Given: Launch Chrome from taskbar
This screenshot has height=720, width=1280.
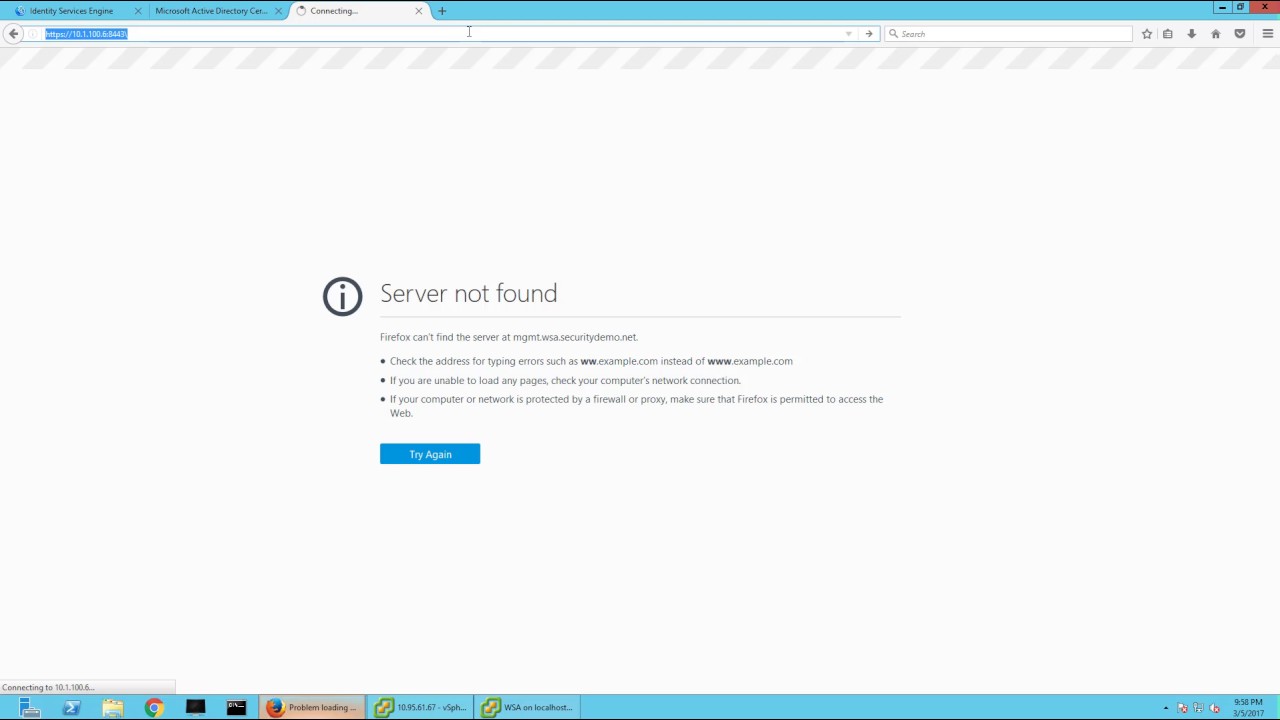Looking at the screenshot, I should click(154, 708).
